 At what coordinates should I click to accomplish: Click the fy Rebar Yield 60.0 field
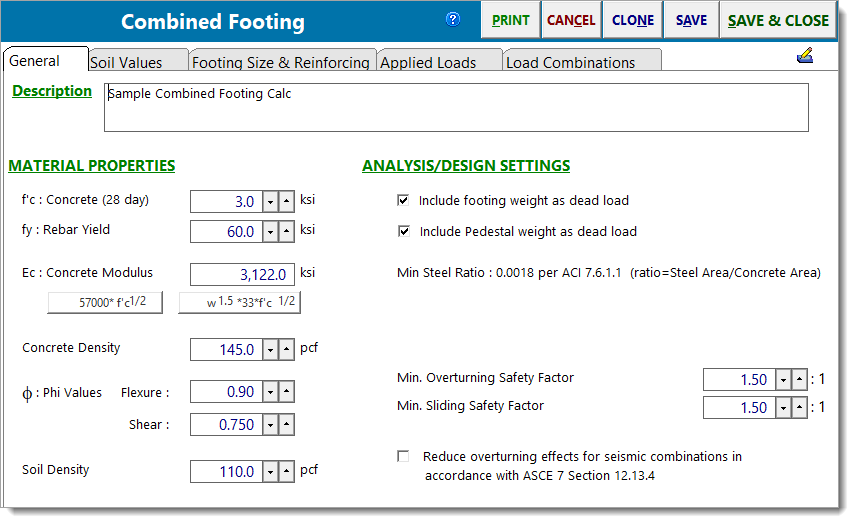227,232
